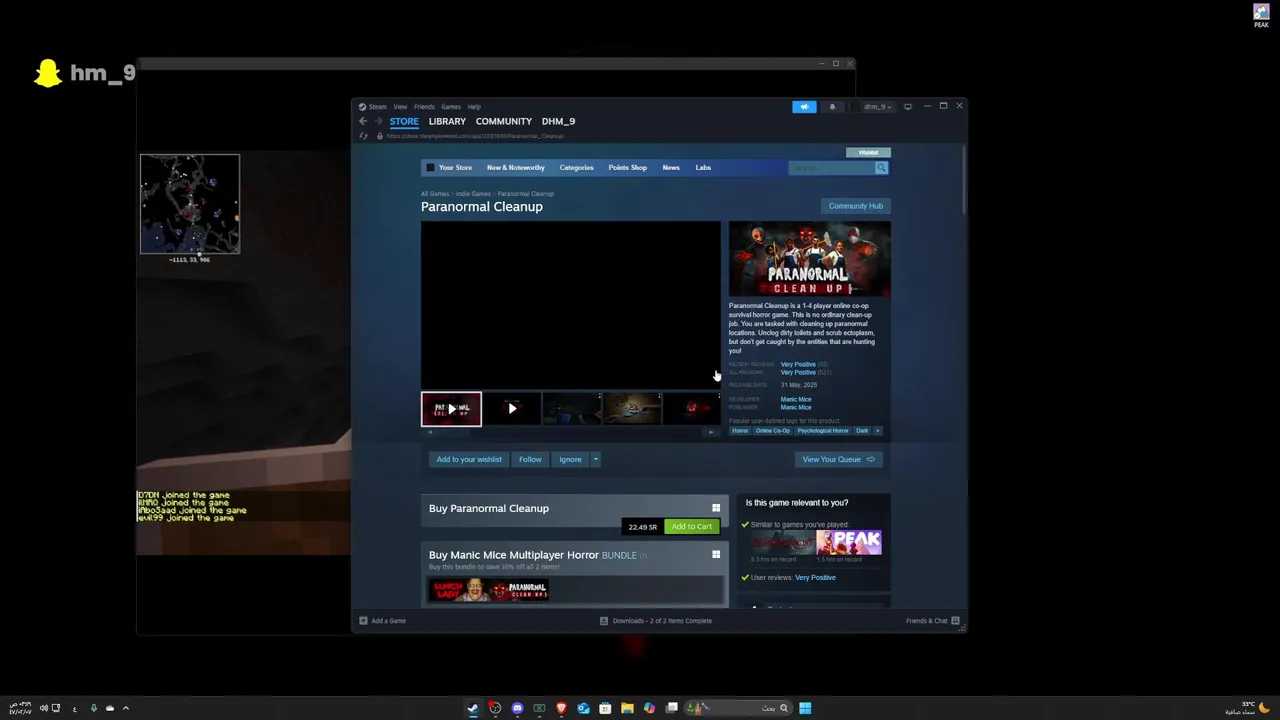Image resolution: width=1280 pixels, height=720 pixels.
Task: Click the Add to Cart button
Action: [x=691, y=526]
